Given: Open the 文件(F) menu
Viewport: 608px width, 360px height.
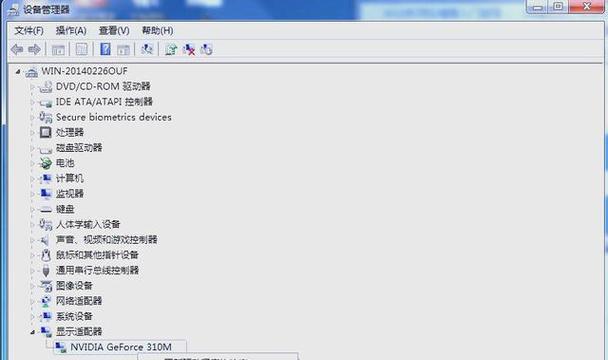Looking at the screenshot, I should click(x=29, y=31).
